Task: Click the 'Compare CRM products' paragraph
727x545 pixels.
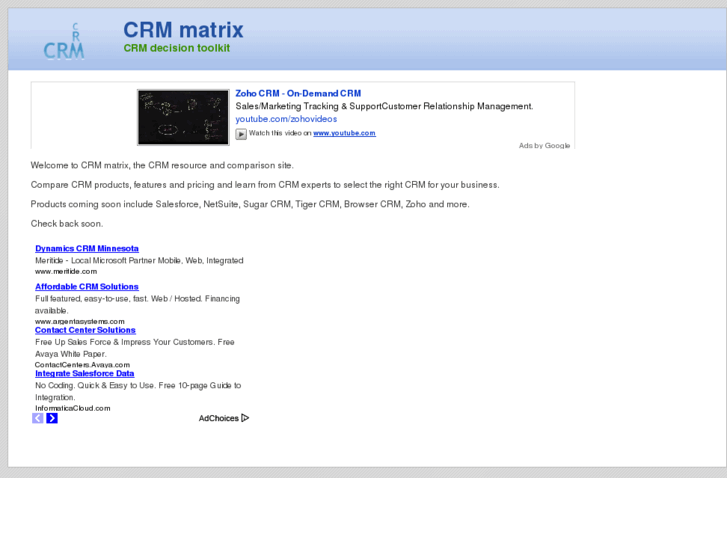Action: [x=265, y=185]
